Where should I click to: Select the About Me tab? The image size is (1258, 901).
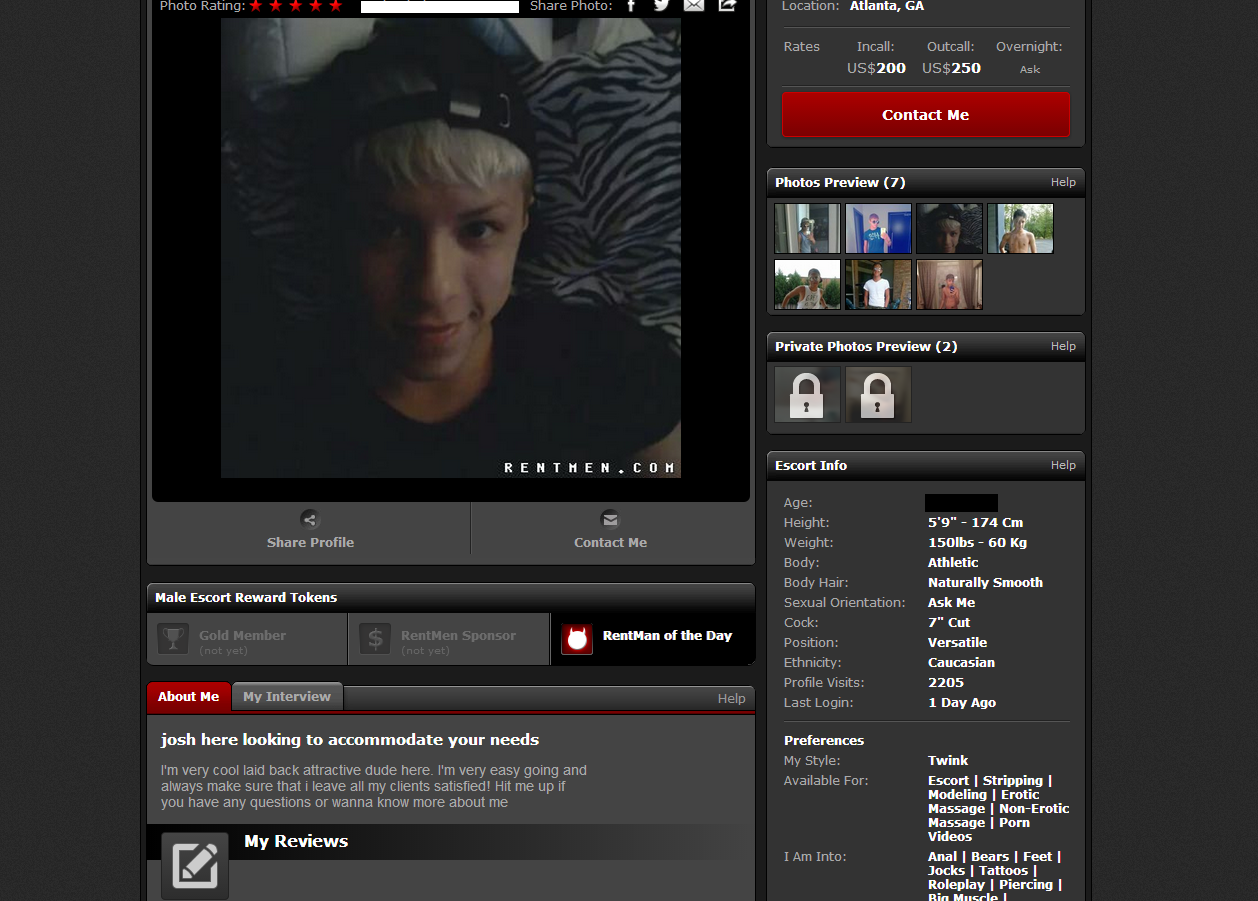pyautogui.click(x=188, y=697)
